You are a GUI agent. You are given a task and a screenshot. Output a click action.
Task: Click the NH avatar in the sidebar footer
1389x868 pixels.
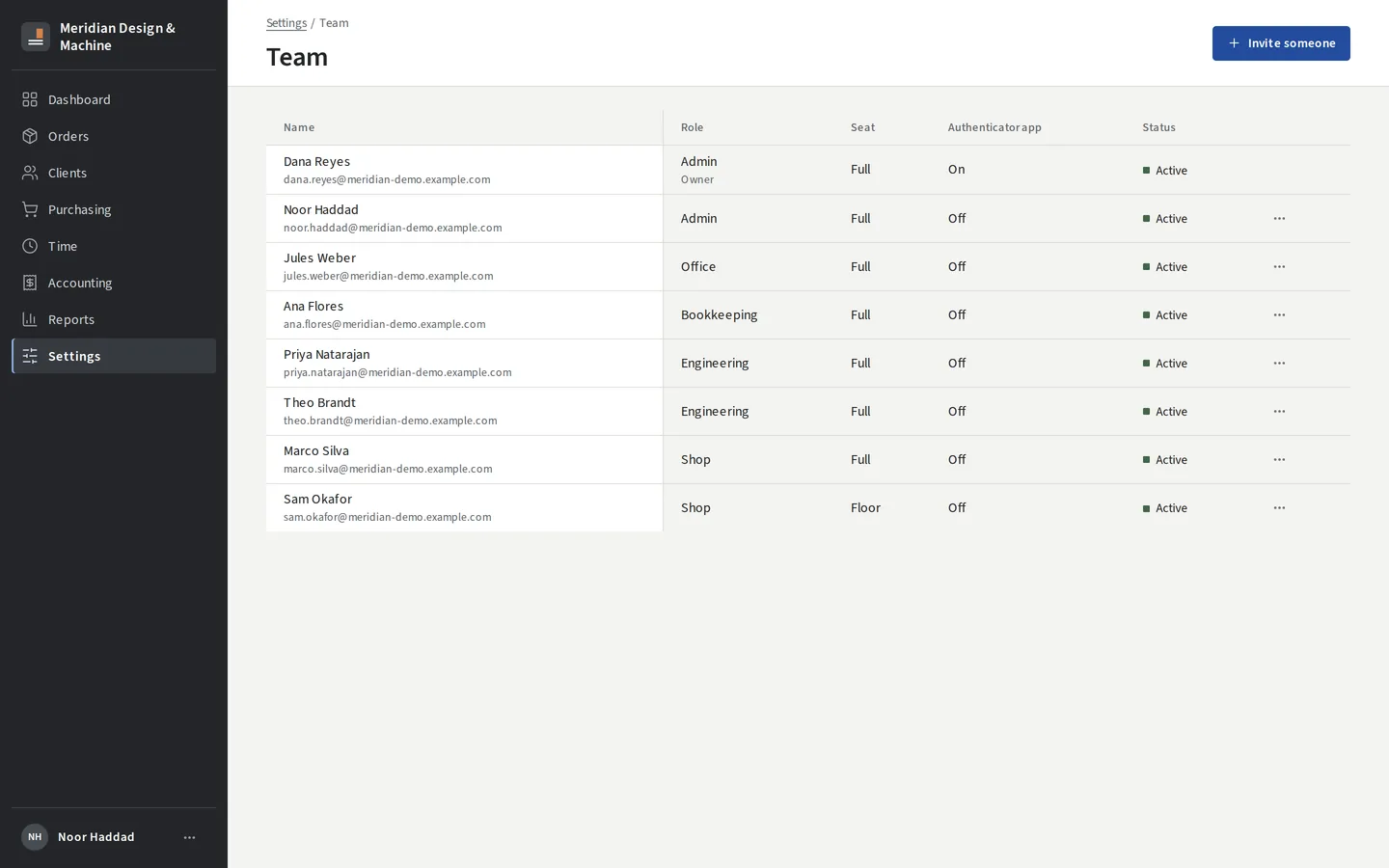pyautogui.click(x=35, y=837)
